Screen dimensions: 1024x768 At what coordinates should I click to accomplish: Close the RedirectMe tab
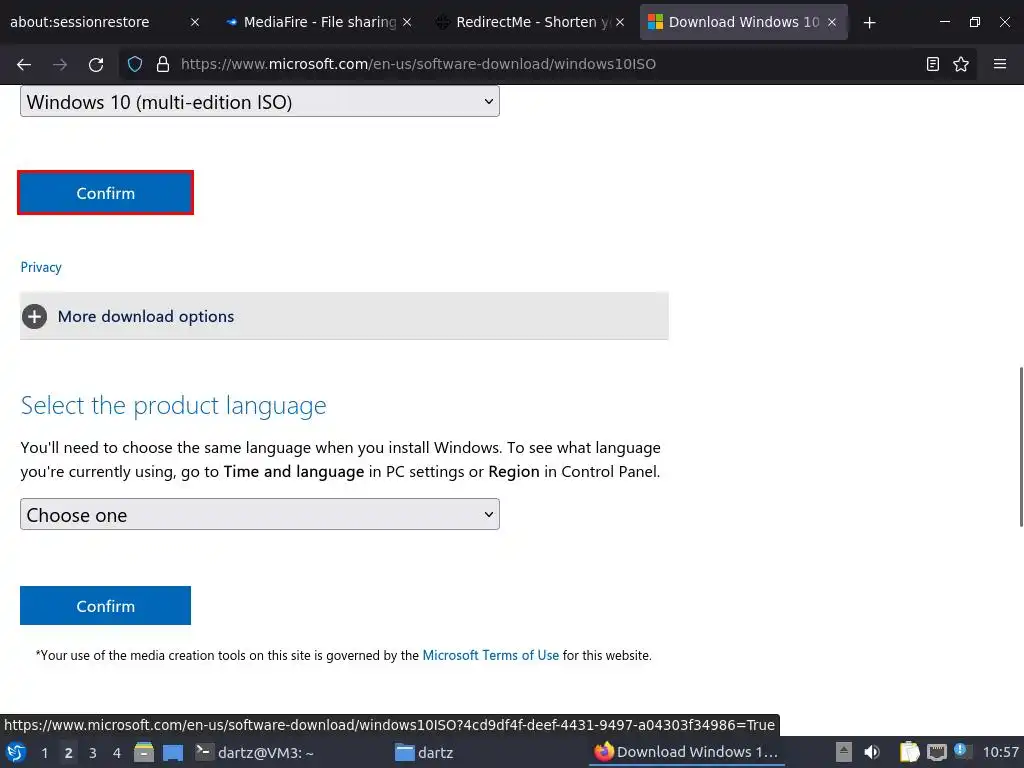620,22
